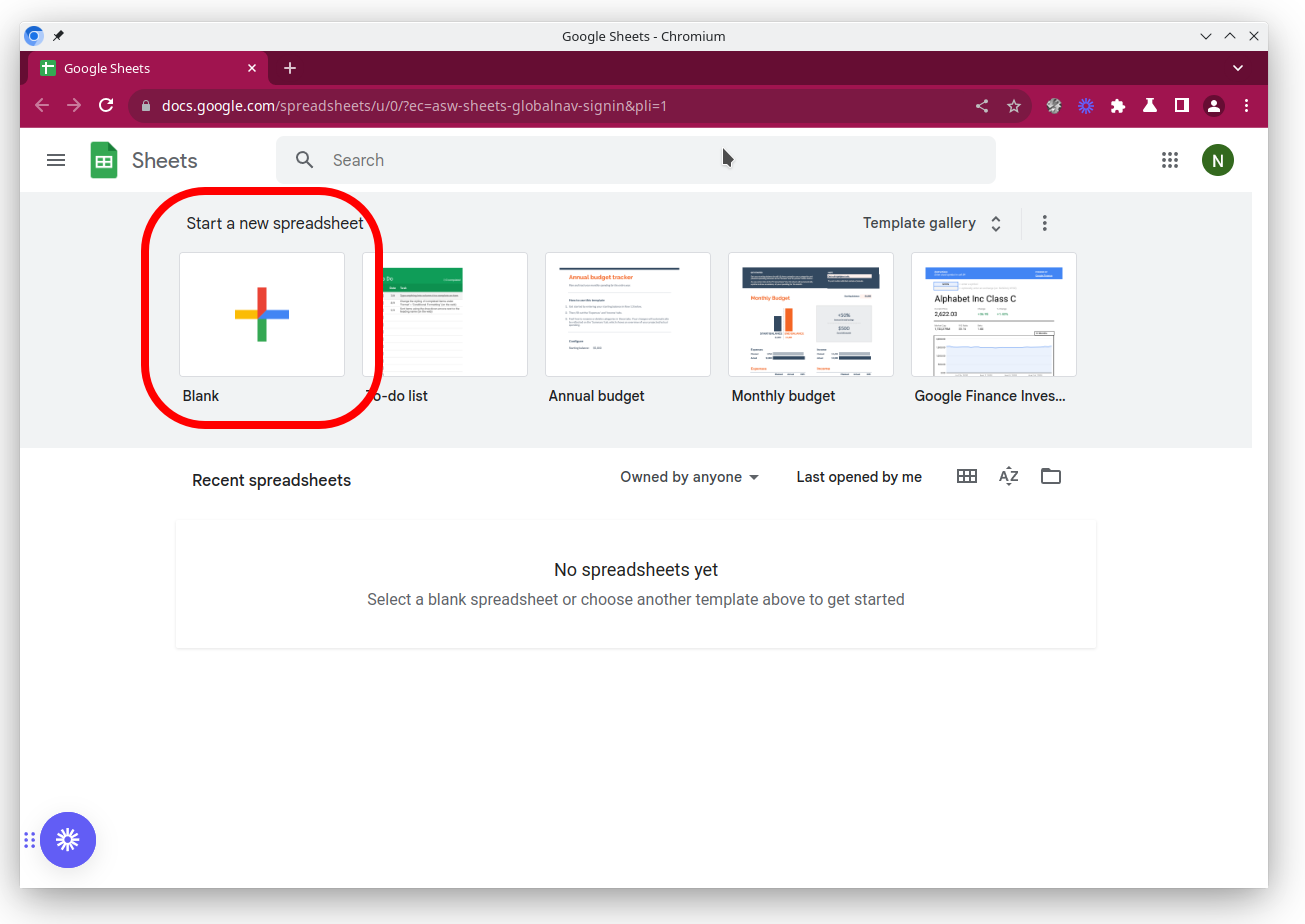Open the main menu hamburger icon
Viewport: 1305px width, 924px height.
pyautogui.click(x=56, y=160)
